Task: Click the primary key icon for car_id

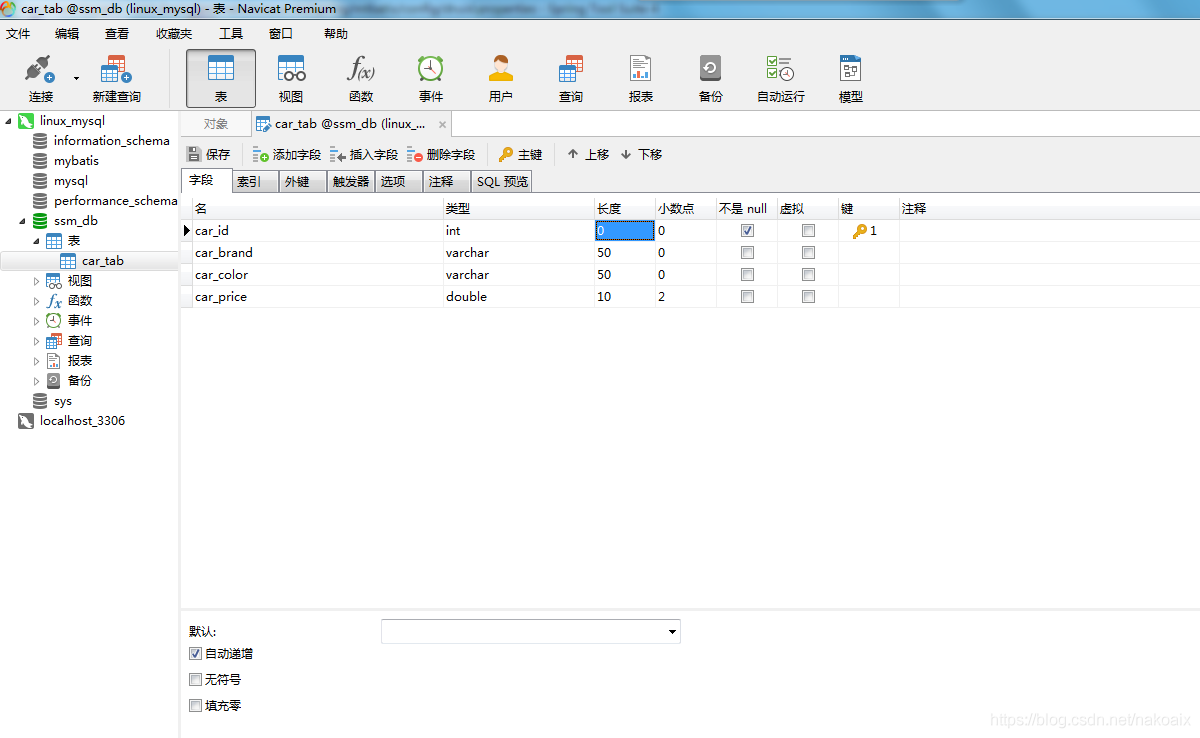Action: click(859, 231)
